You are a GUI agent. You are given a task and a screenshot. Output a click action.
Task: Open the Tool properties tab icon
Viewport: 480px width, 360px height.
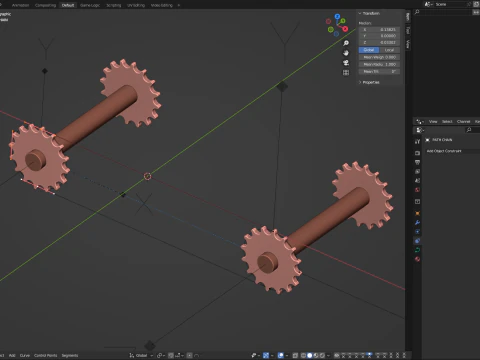(x=417, y=141)
